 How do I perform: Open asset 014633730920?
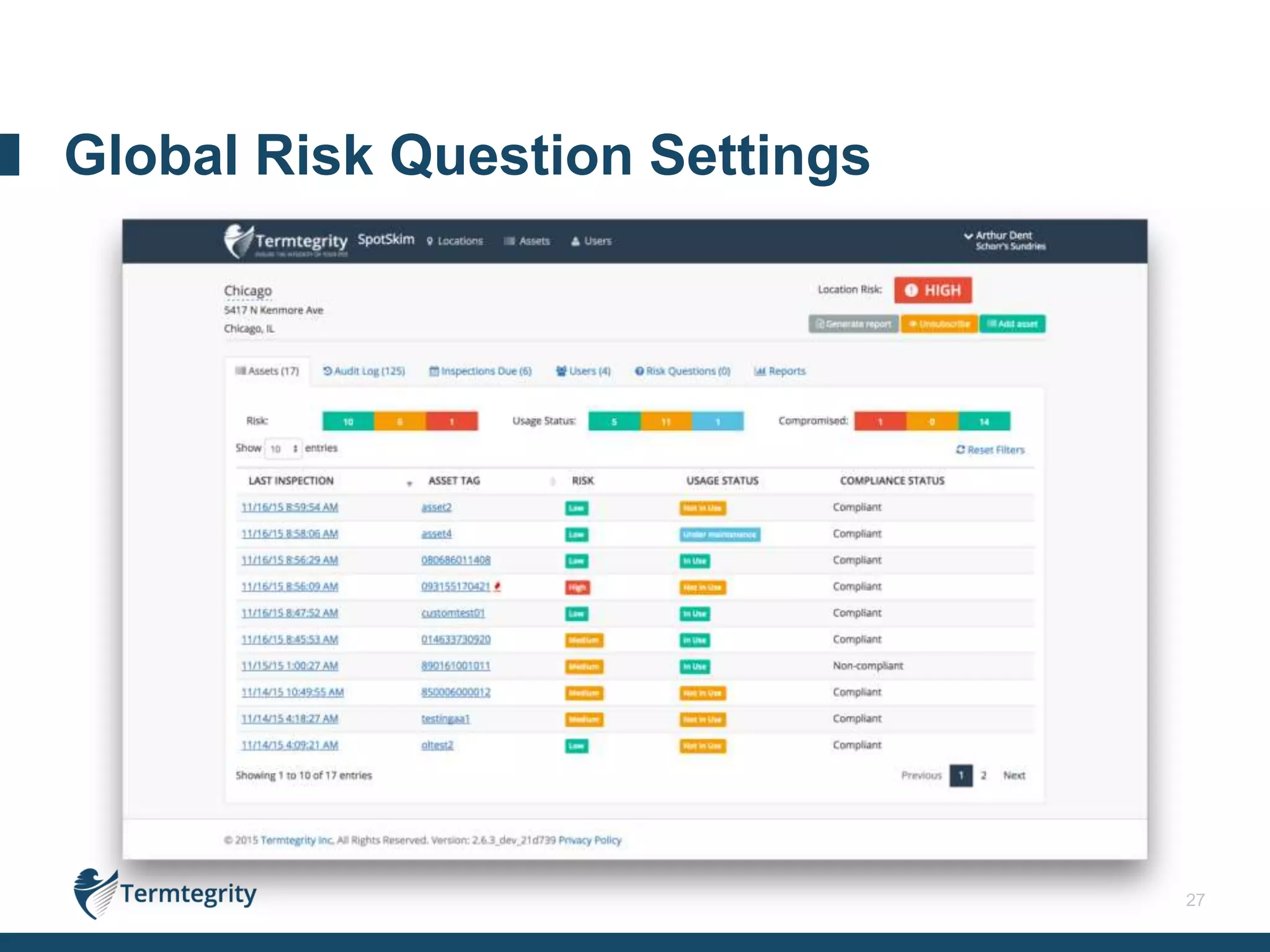tap(456, 639)
